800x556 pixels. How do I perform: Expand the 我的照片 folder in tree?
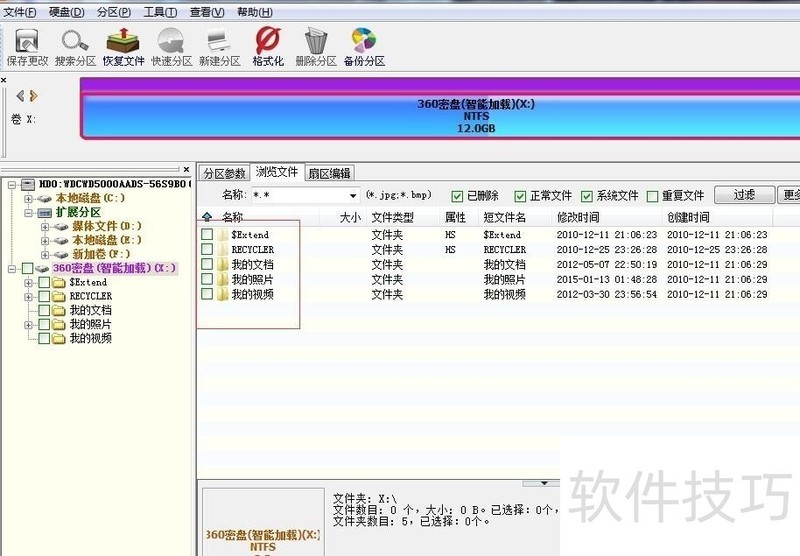(x=29, y=325)
